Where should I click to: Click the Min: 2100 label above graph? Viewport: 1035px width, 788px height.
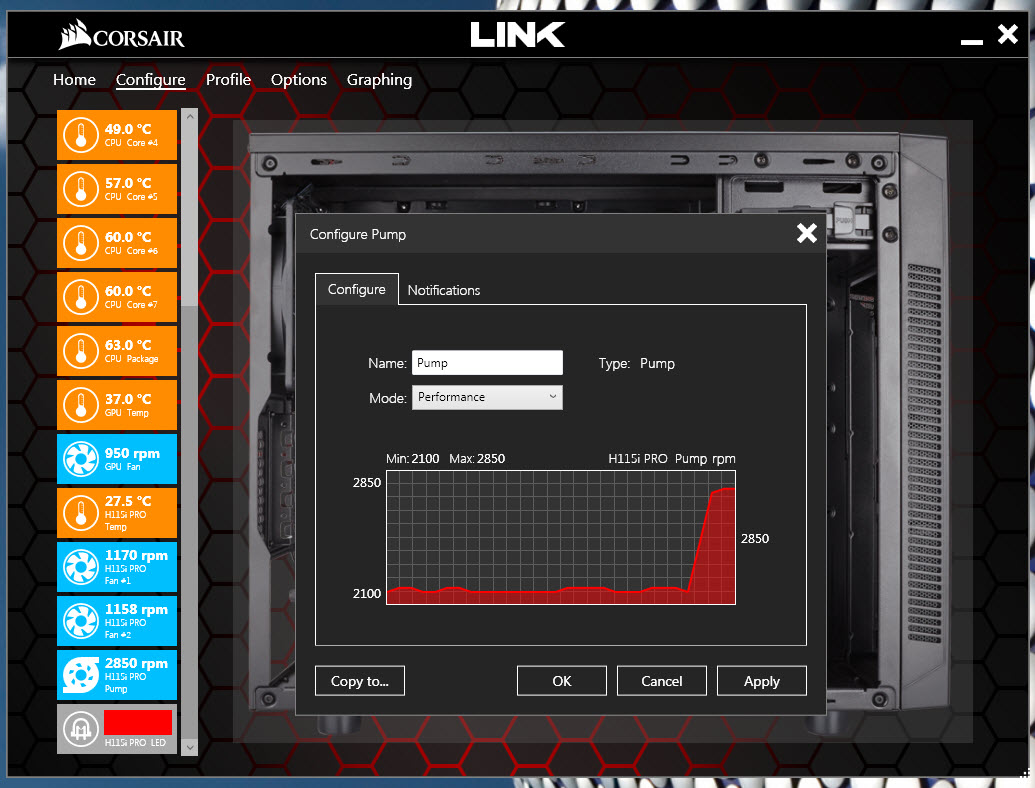pyautogui.click(x=413, y=459)
